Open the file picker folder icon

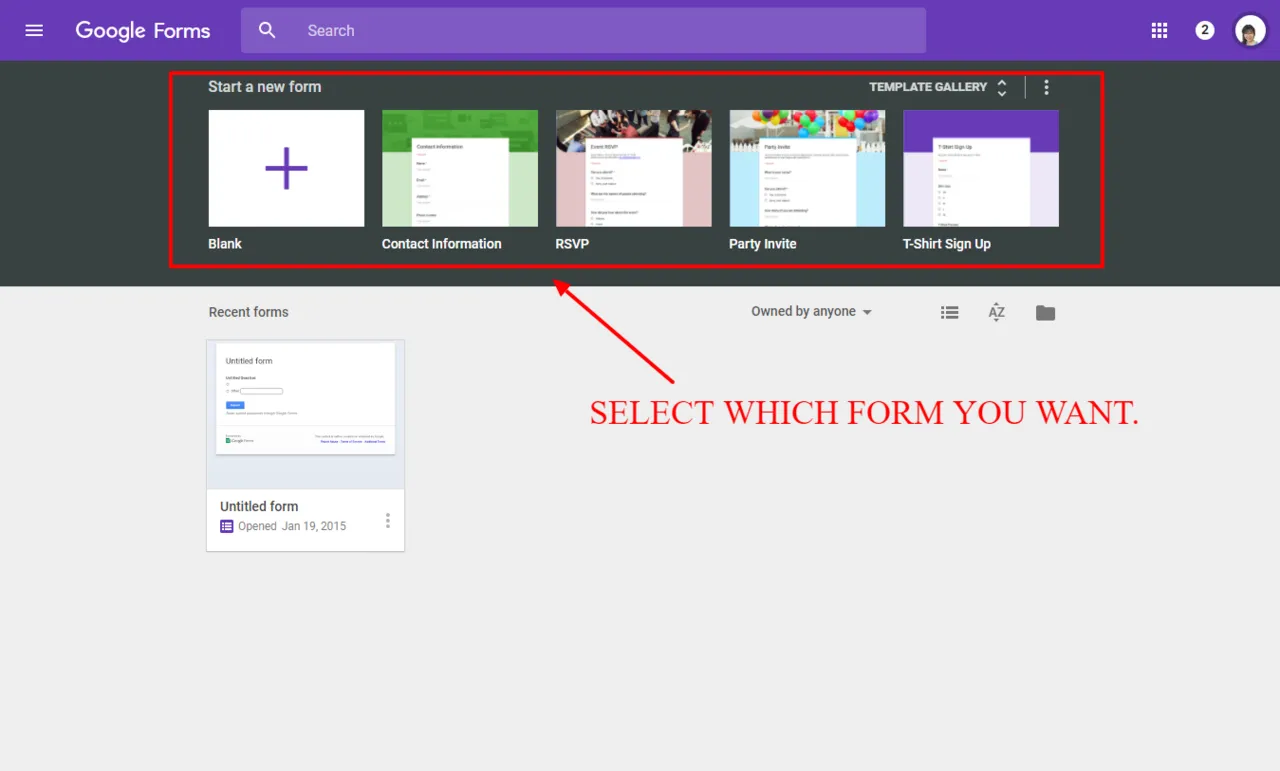[x=1045, y=313]
